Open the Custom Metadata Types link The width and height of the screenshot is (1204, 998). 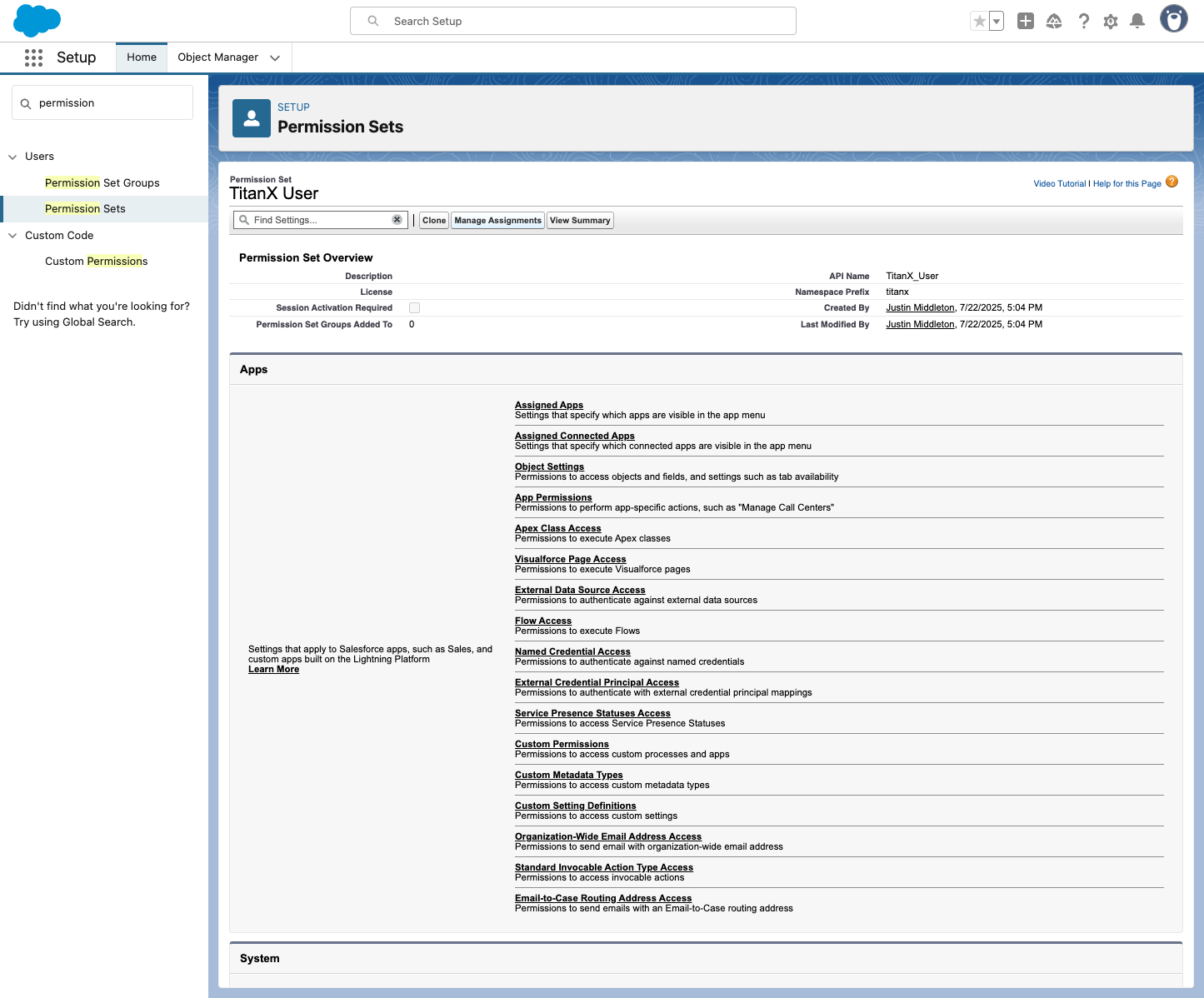tap(568, 776)
